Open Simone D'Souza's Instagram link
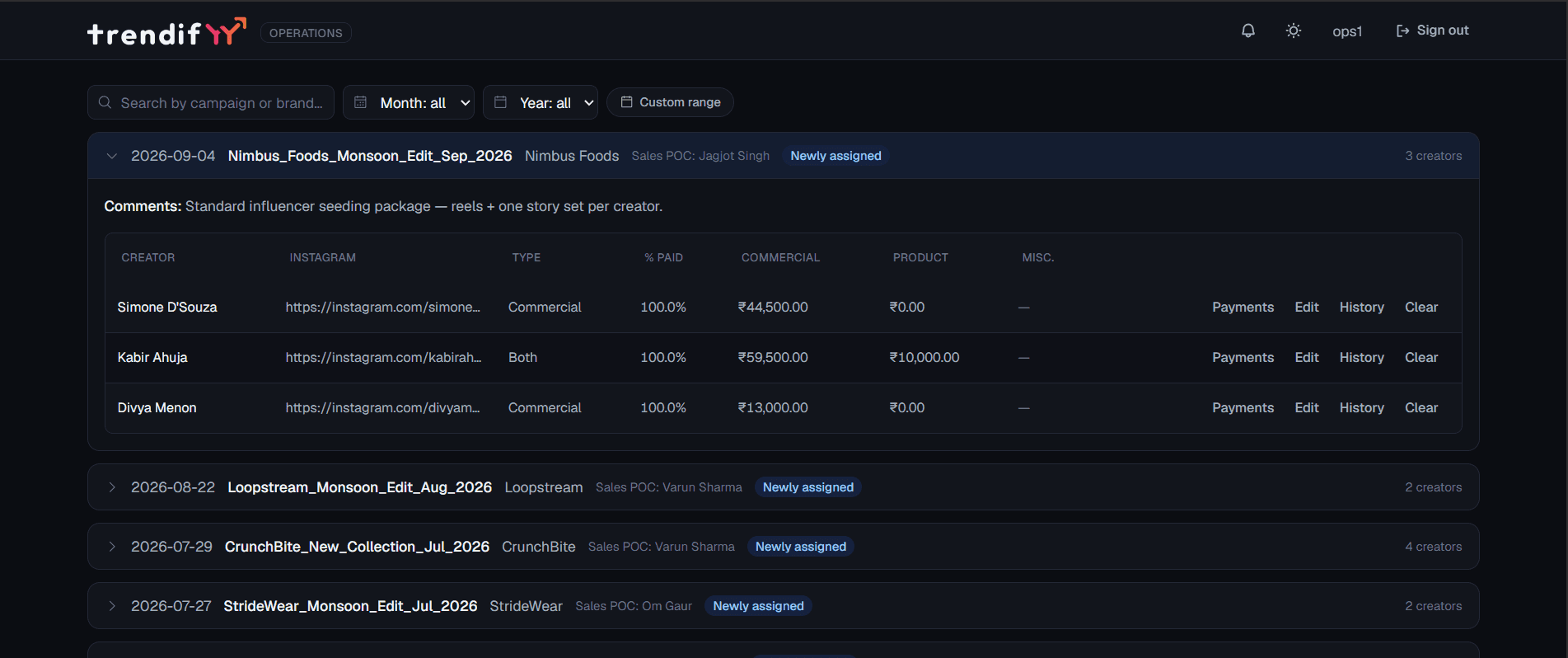This screenshot has width=1568, height=658. pos(382,307)
